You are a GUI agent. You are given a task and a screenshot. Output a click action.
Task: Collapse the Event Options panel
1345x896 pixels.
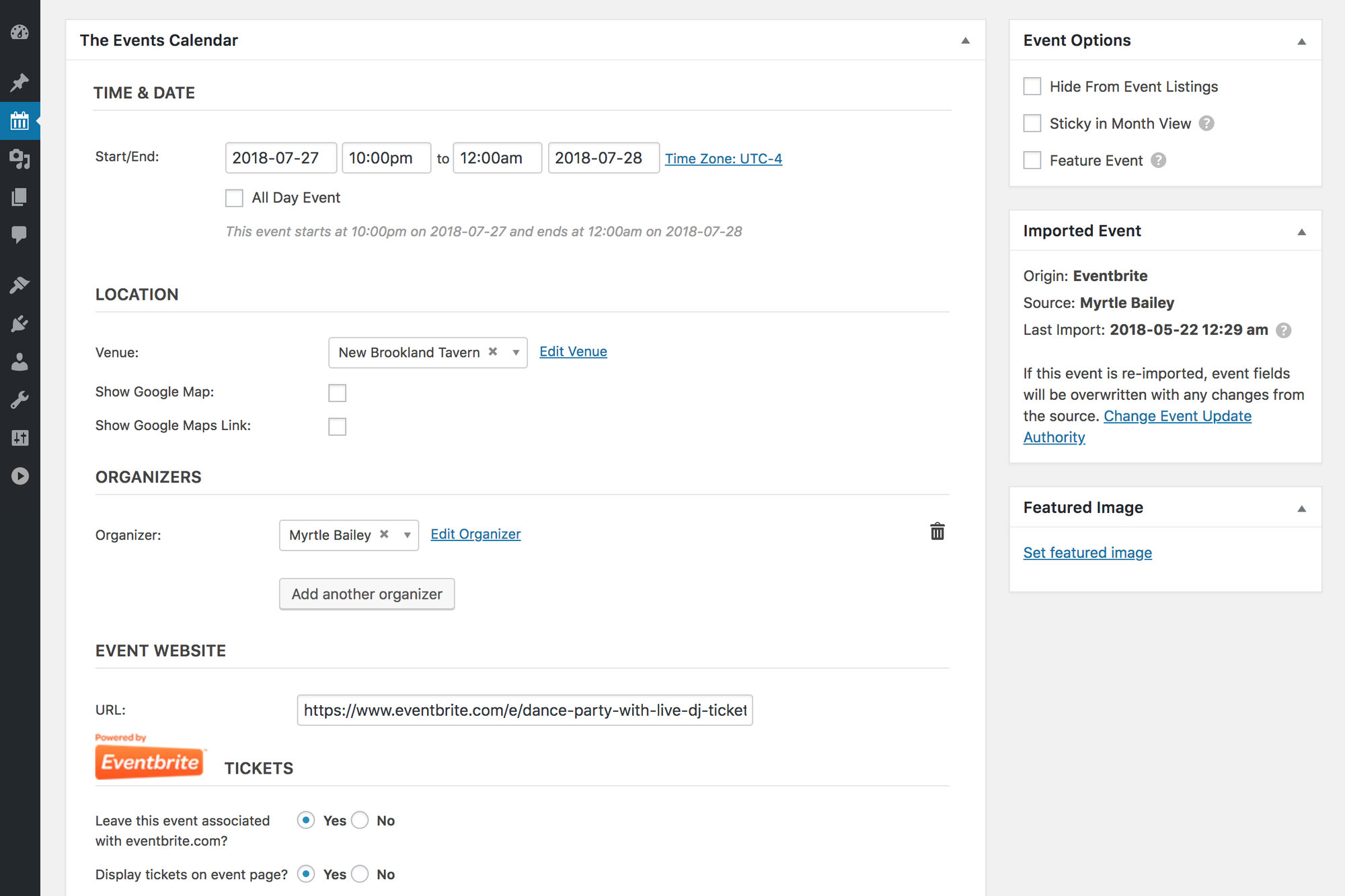pyautogui.click(x=1301, y=41)
